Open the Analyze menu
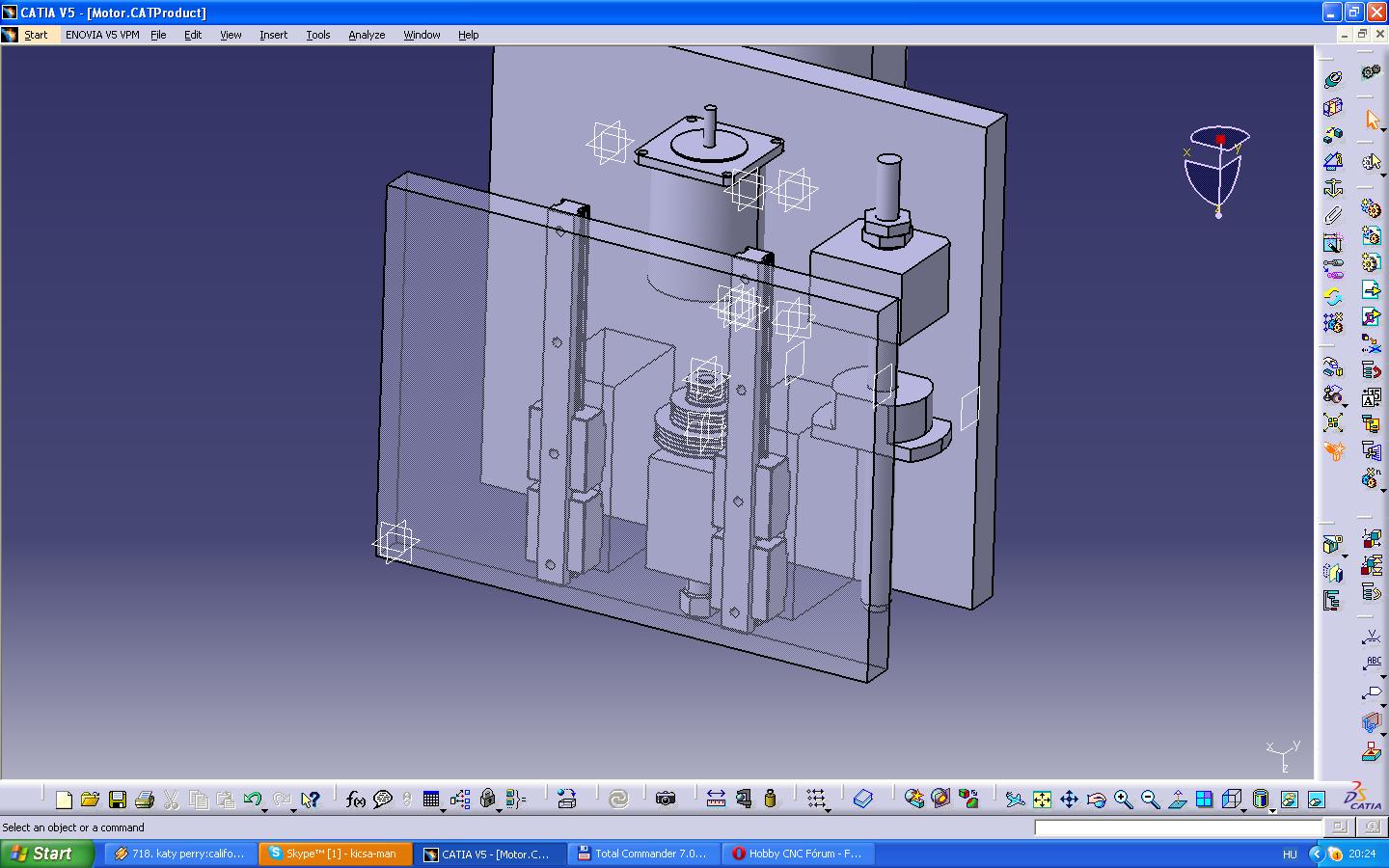Image resolution: width=1389 pixels, height=868 pixels. pos(367,35)
